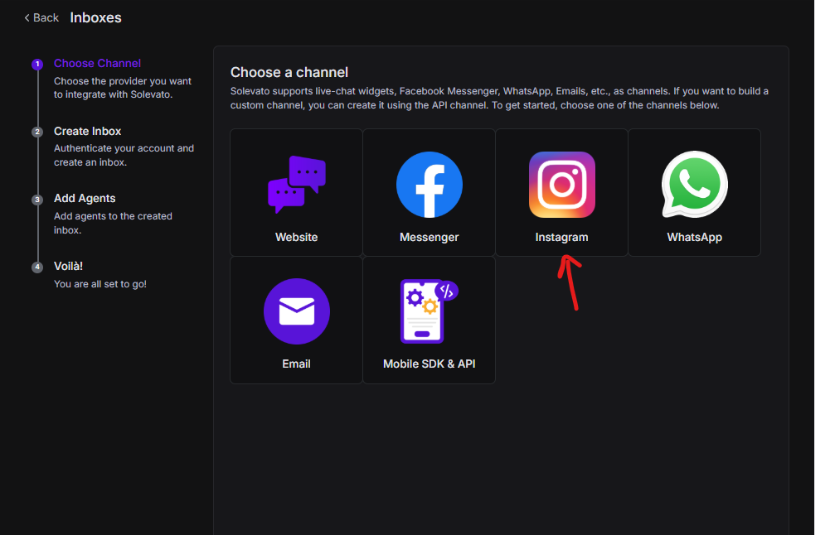Click the Messenger label text
816x535 pixels.
point(429,237)
